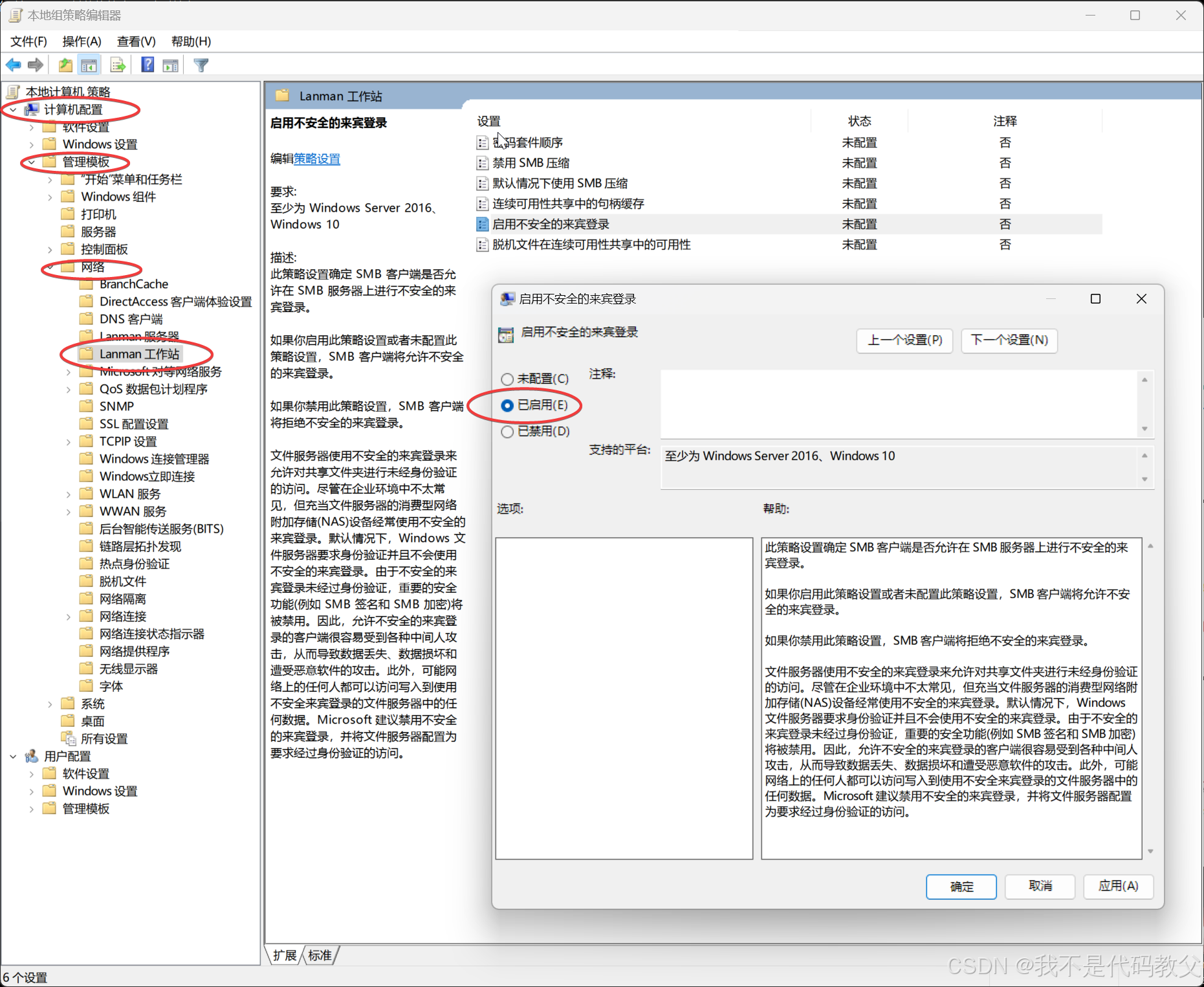Open the 策略设置 edit link
This screenshot has width=1204, height=987.
tap(317, 159)
